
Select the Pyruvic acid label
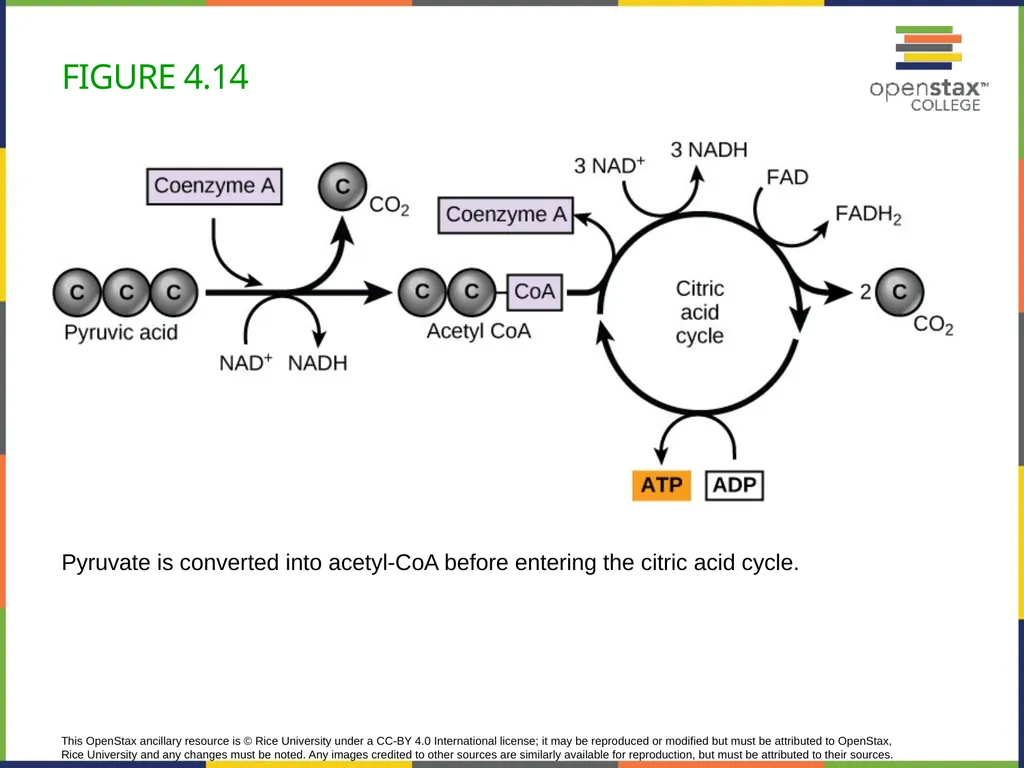(121, 332)
